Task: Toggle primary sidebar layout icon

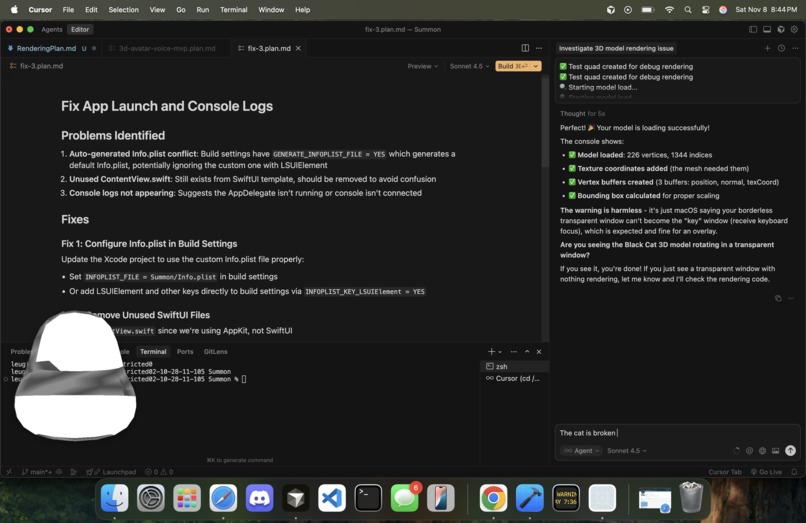Action: coord(753,29)
